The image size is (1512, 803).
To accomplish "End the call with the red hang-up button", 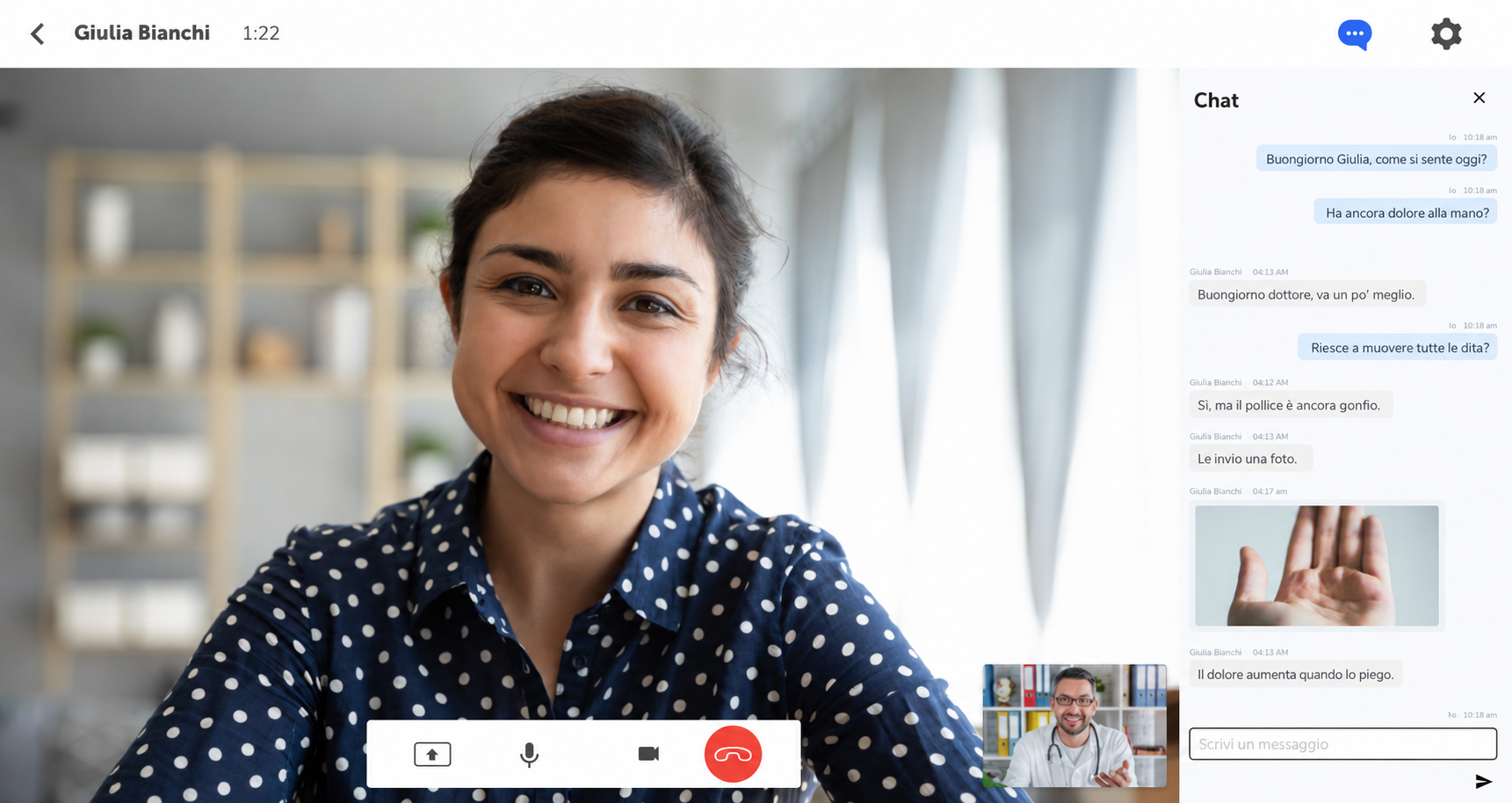I will (x=733, y=754).
